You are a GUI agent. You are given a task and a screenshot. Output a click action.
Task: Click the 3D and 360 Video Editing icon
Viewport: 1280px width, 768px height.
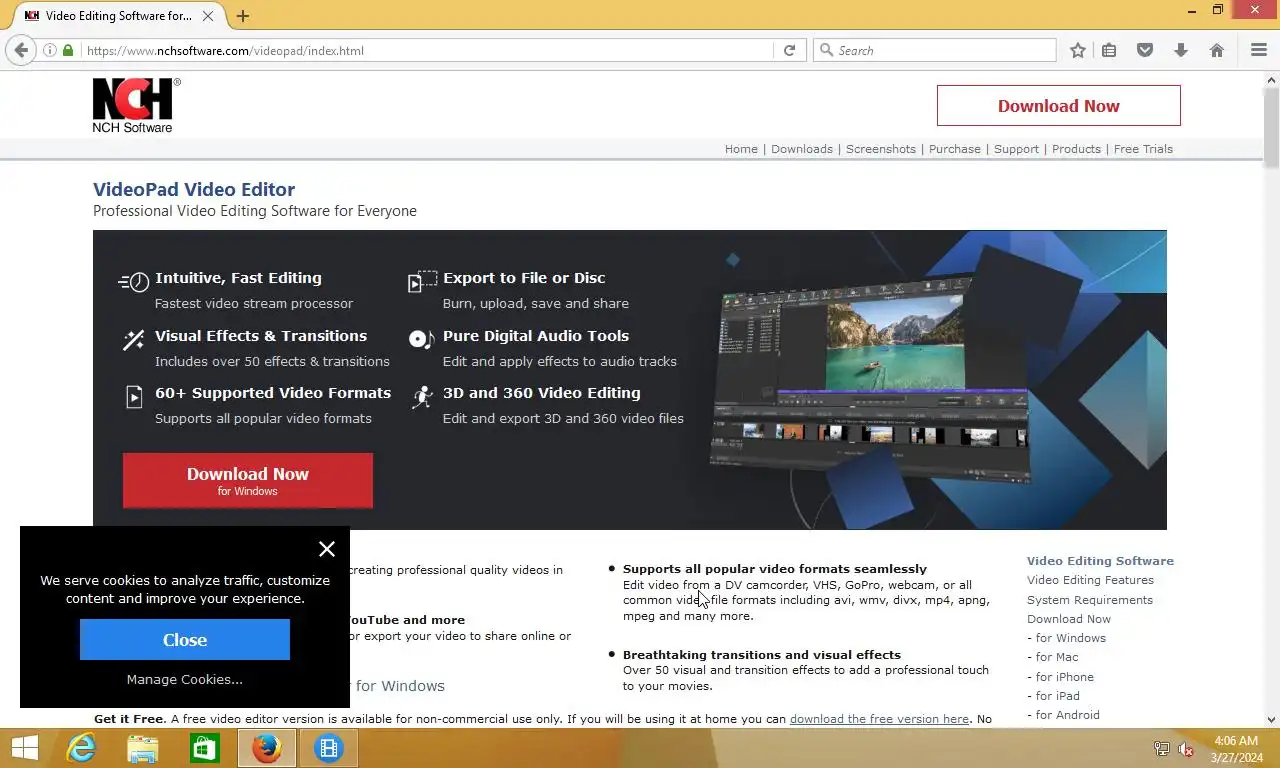coord(423,397)
